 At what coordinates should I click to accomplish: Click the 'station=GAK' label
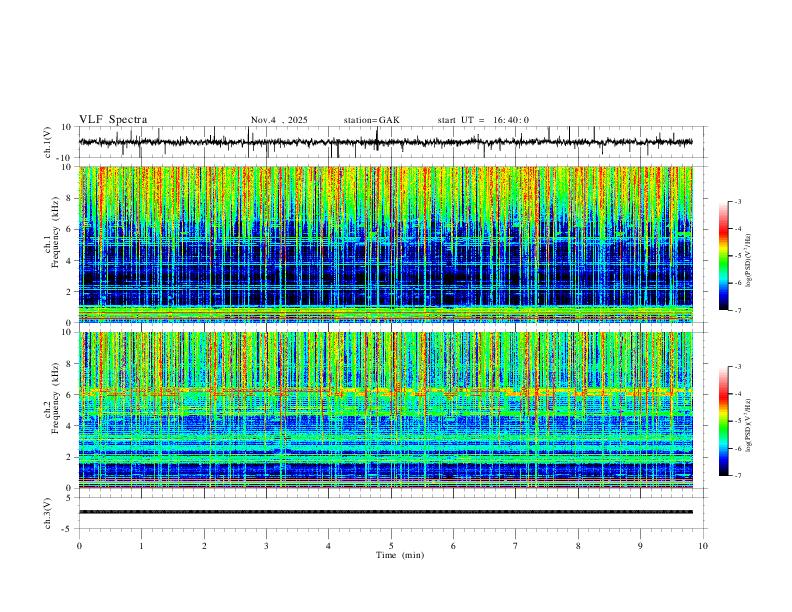pos(371,120)
